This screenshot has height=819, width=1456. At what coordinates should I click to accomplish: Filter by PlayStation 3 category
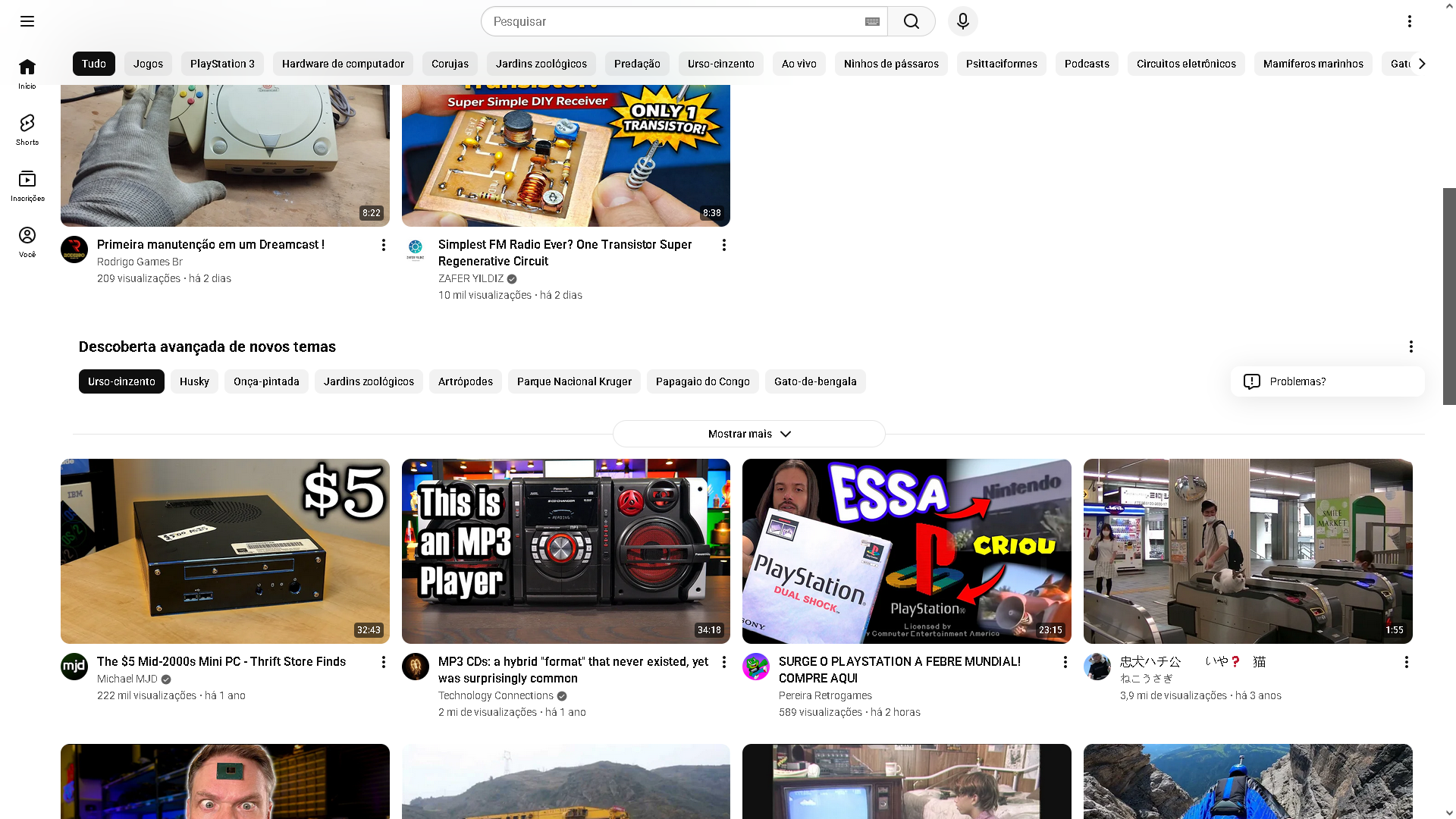point(222,64)
